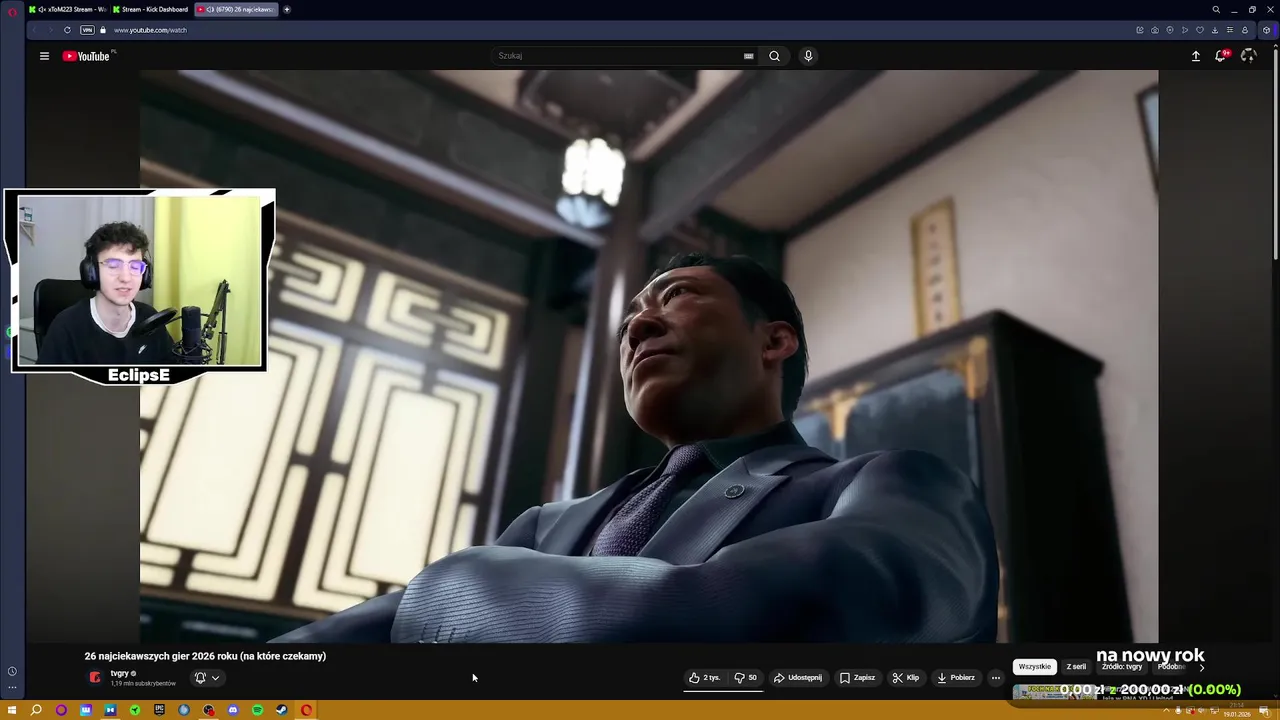Image resolution: width=1280 pixels, height=720 pixels.
Task: Launch Epic Games from taskbar
Action: click(x=159, y=710)
